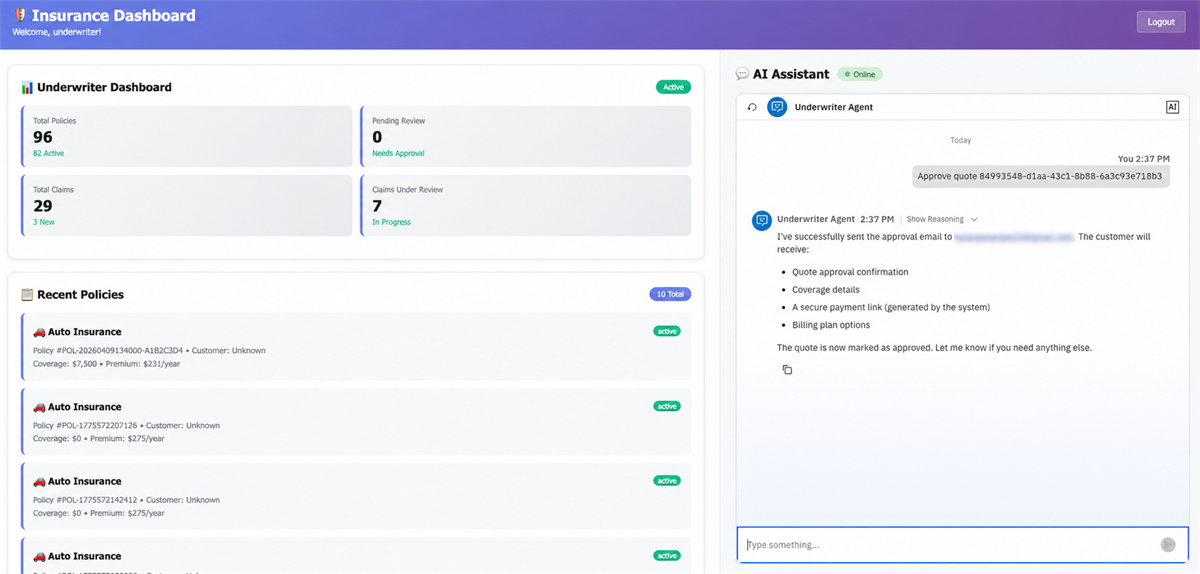Click car icon of policy POL-20260409134000-A1B2C3D4
The image size is (1200, 574).
point(40,332)
